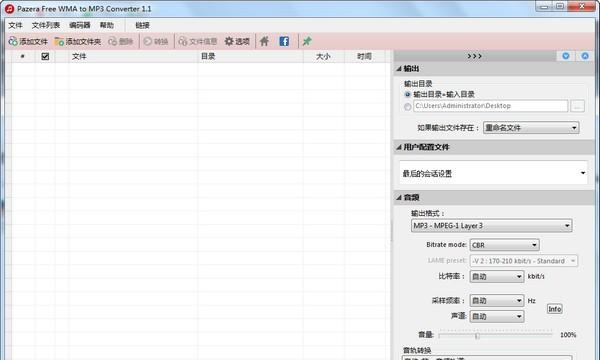
Task: Click the # column header
Action: [x=23, y=57]
